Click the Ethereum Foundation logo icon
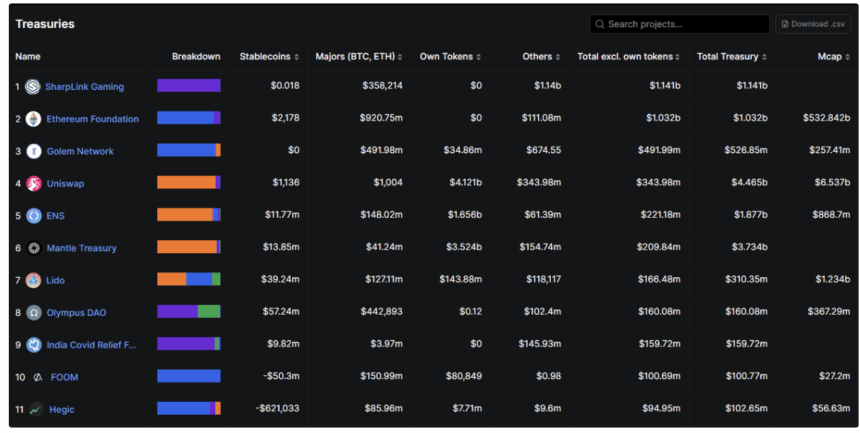Viewport: 860px width, 433px height. point(34,119)
